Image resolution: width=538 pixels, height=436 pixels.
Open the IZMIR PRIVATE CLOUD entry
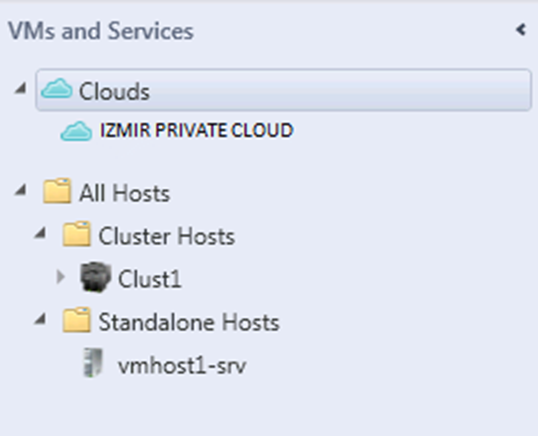click(196, 130)
